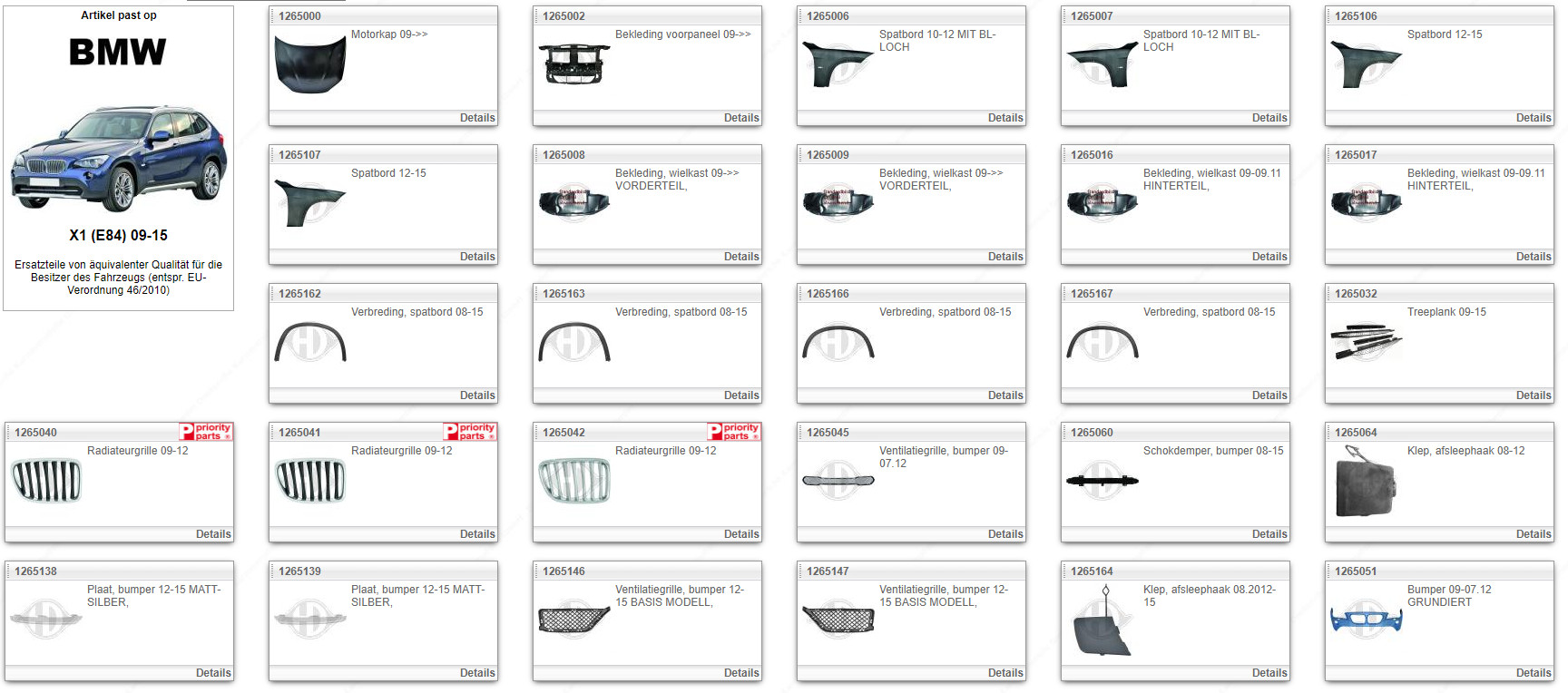This screenshot has height=693, width=1568.
Task: Click the priority parts badge on 1265040
Action: [x=207, y=432]
